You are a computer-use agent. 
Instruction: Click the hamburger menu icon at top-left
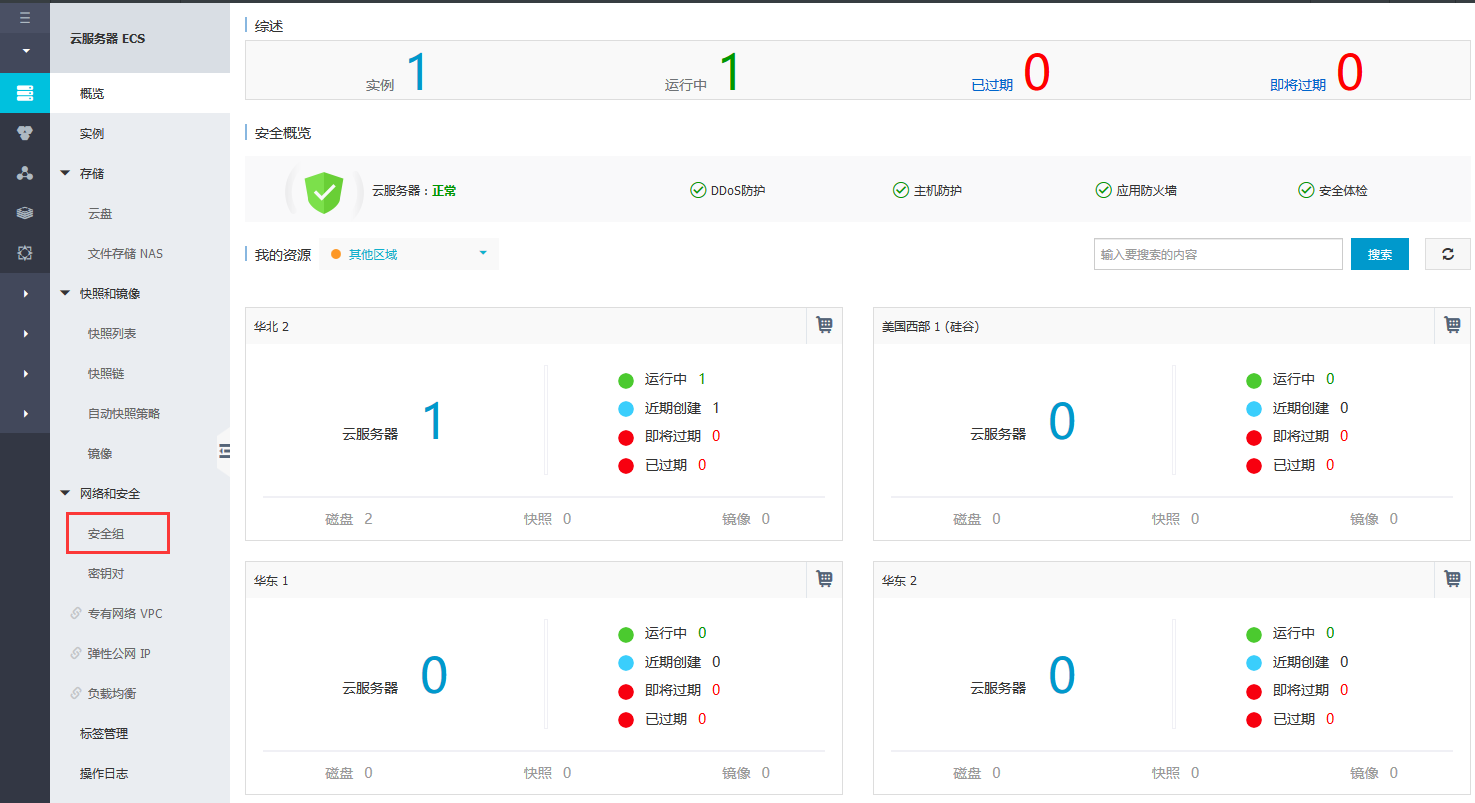pos(25,17)
